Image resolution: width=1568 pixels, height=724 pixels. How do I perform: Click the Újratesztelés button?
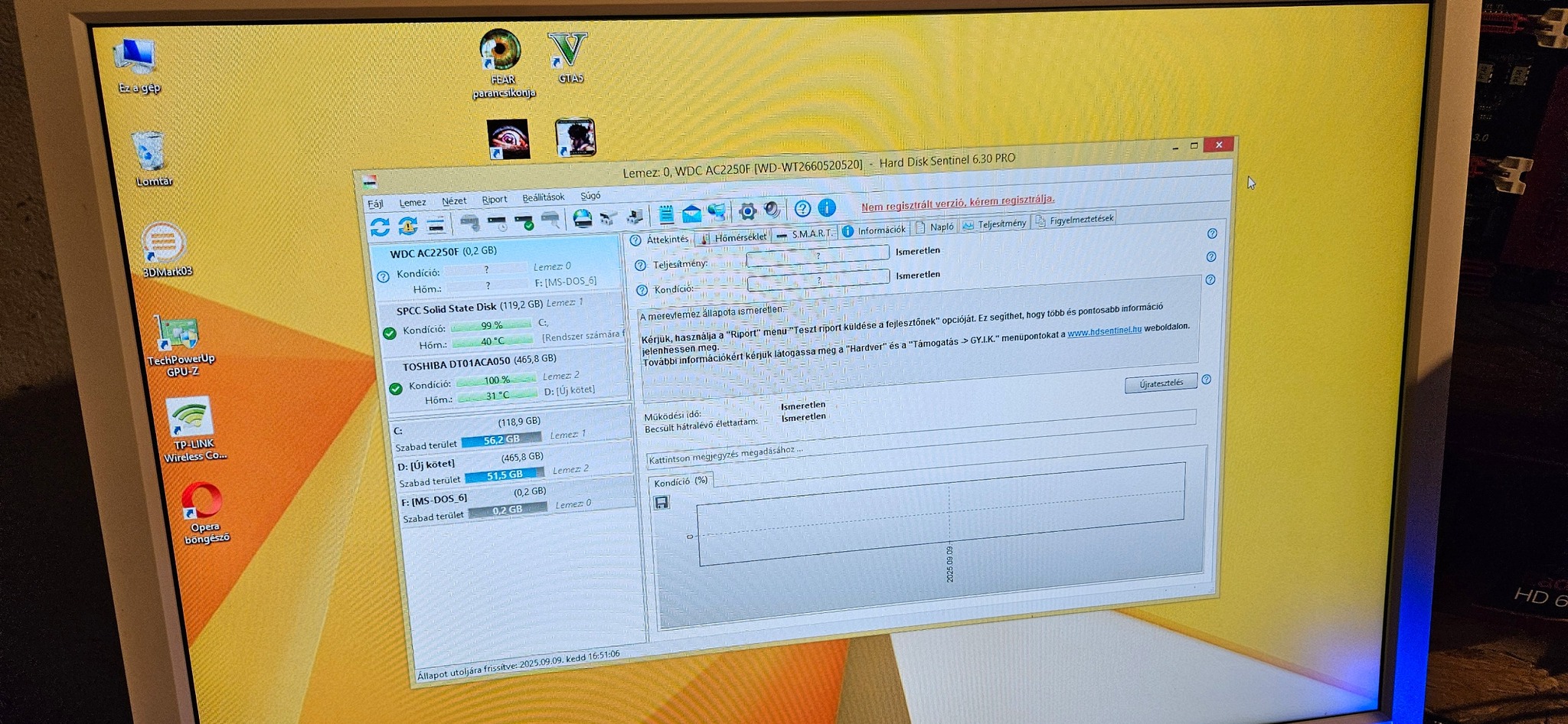(1161, 383)
